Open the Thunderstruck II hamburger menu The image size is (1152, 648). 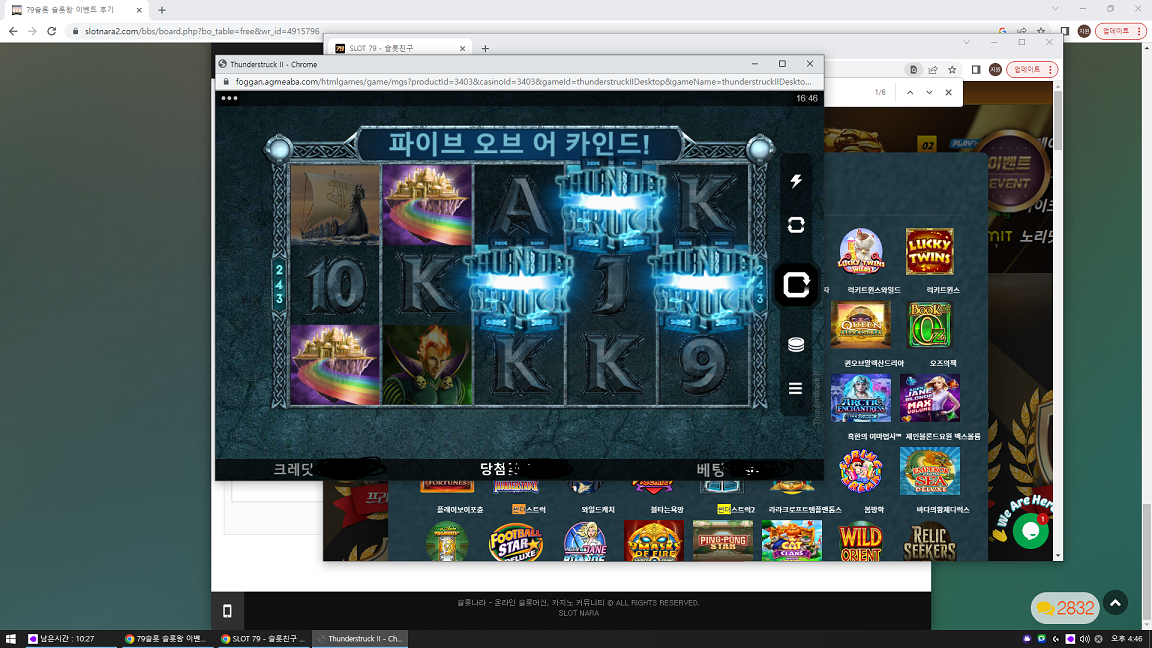point(796,388)
